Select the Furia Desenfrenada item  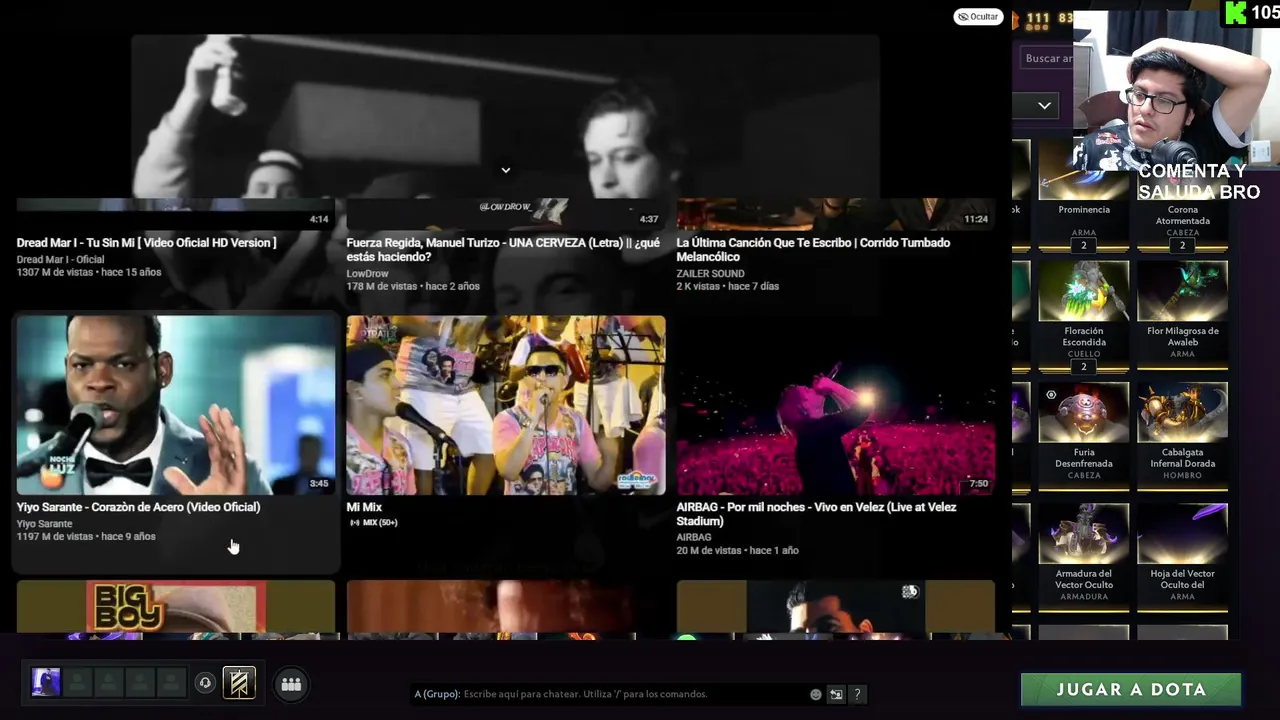coord(1084,435)
